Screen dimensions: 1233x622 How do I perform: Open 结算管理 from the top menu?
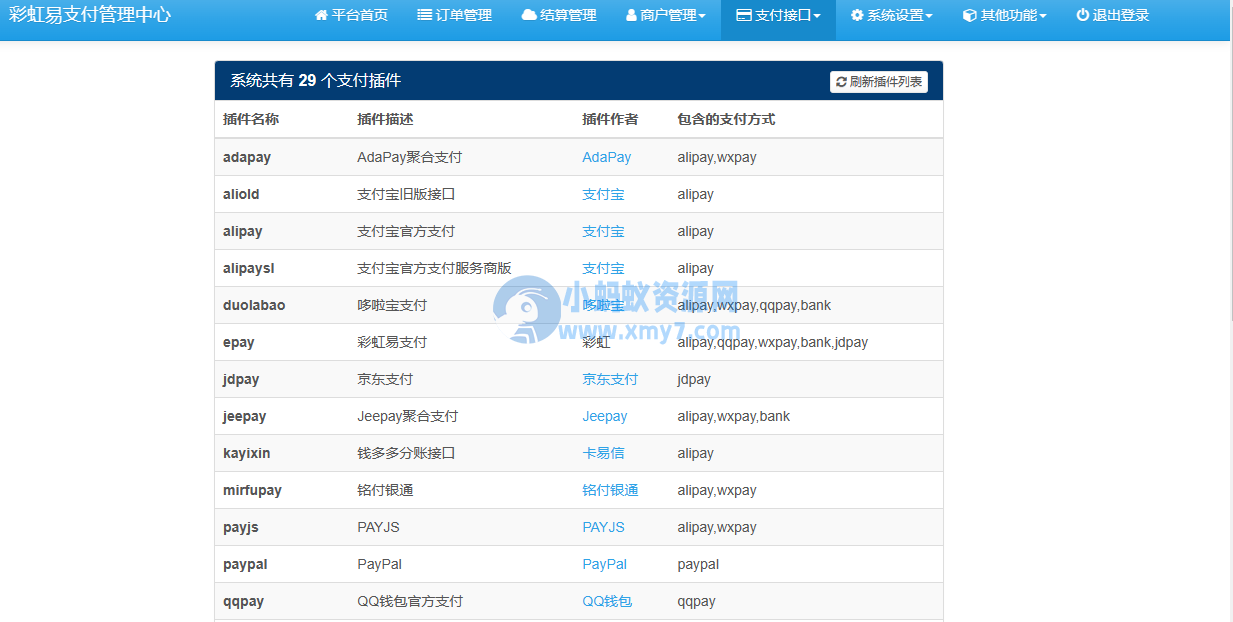coord(559,16)
